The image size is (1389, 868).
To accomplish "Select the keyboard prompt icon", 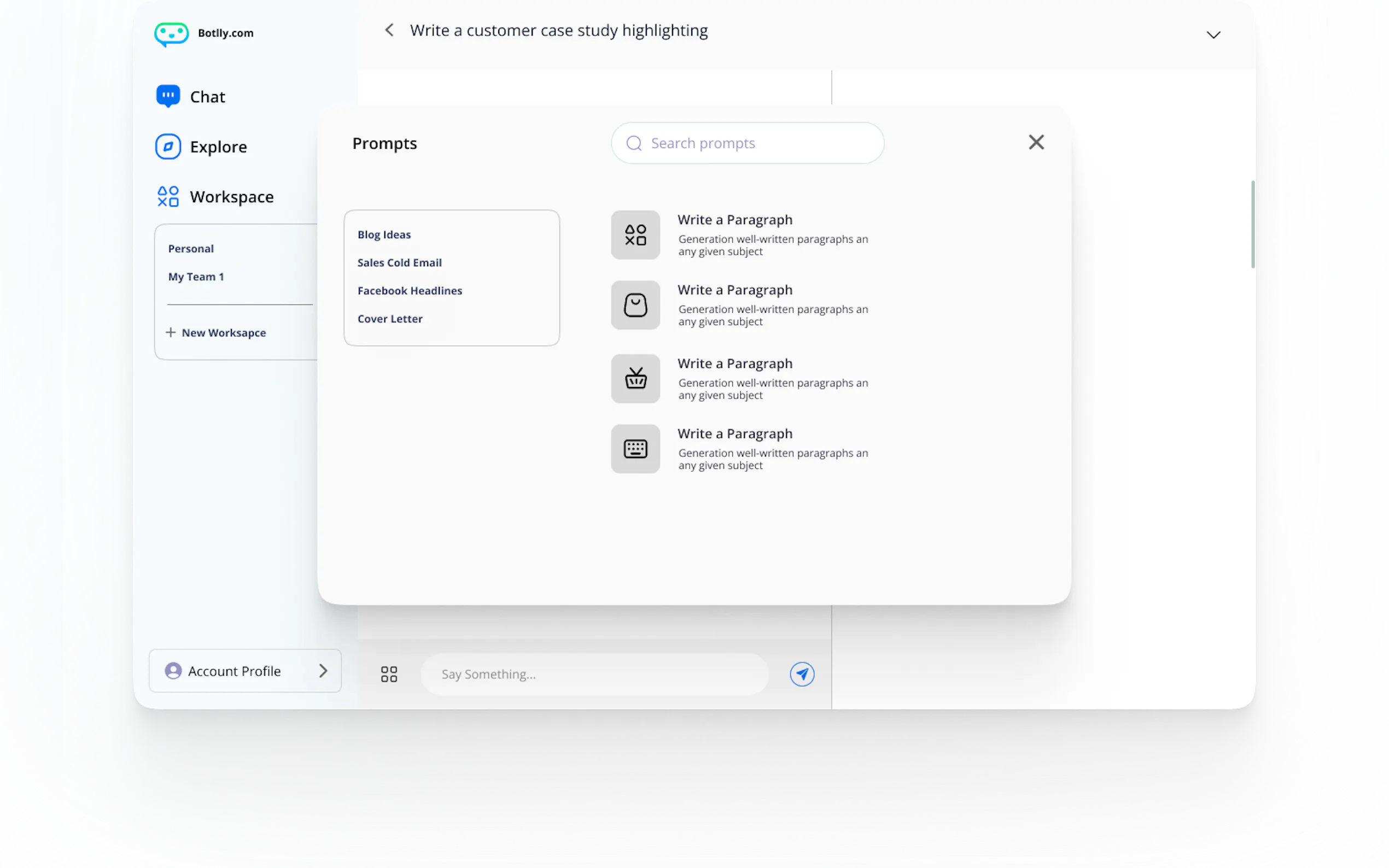I will [635, 449].
